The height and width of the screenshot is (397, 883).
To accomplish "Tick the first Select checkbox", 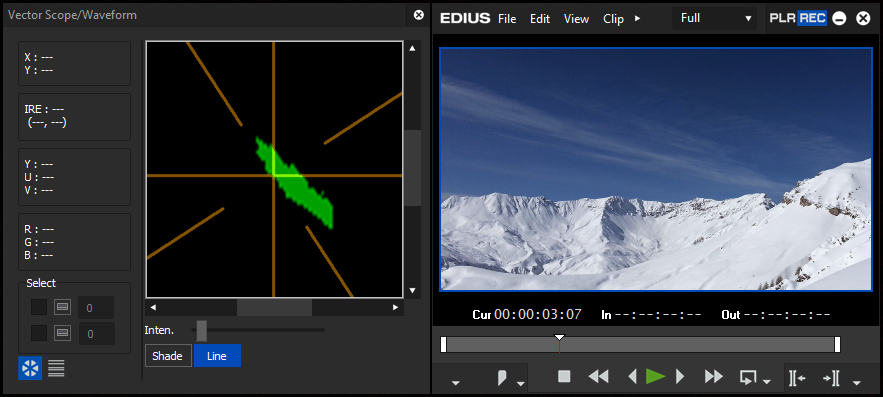I will [39, 307].
